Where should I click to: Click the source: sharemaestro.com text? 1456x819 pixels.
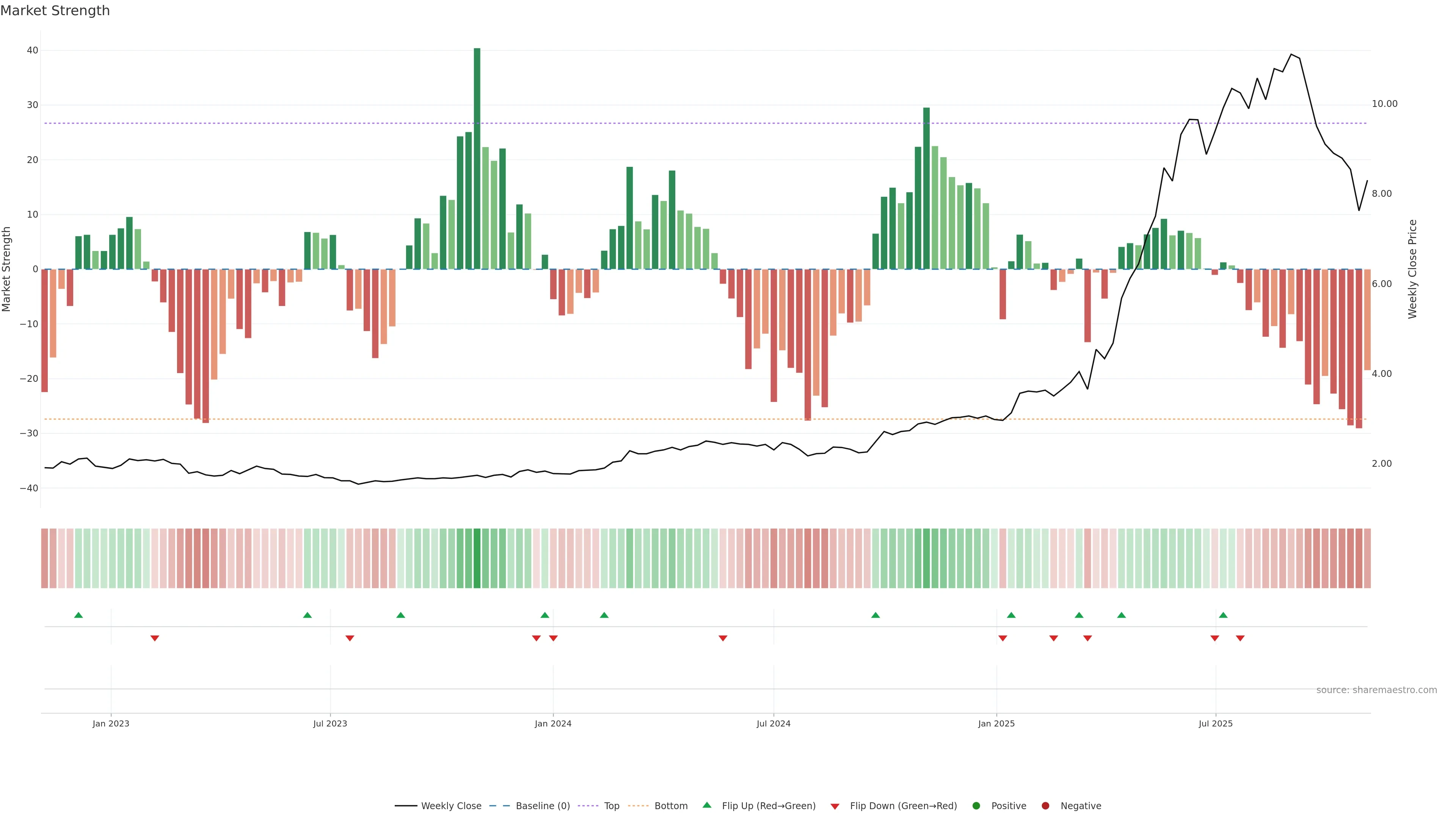1376,690
